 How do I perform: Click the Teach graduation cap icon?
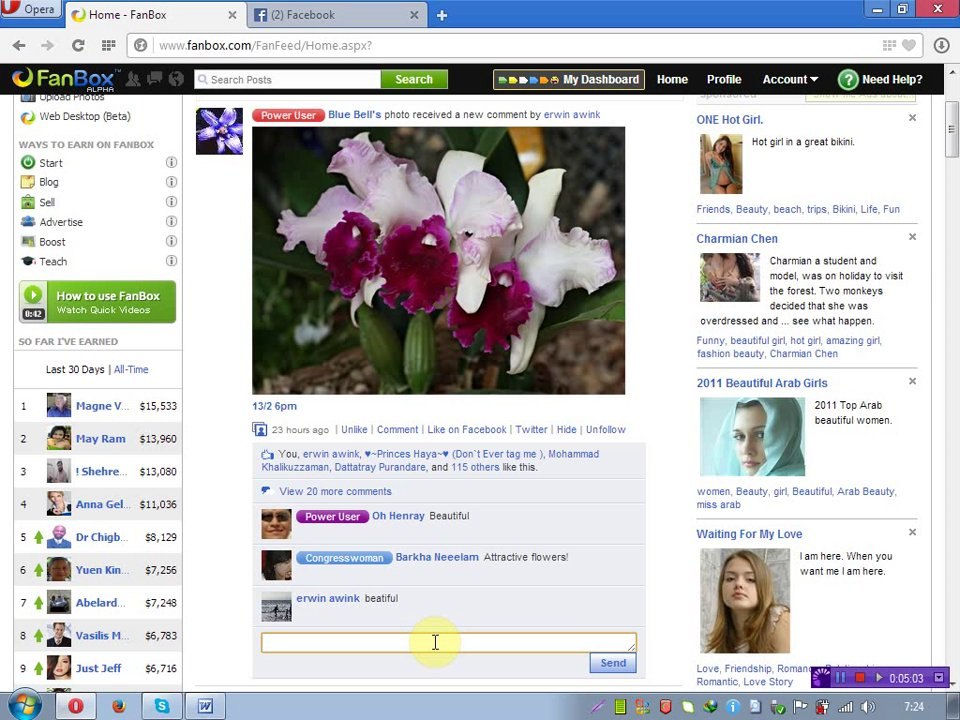coord(28,262)
